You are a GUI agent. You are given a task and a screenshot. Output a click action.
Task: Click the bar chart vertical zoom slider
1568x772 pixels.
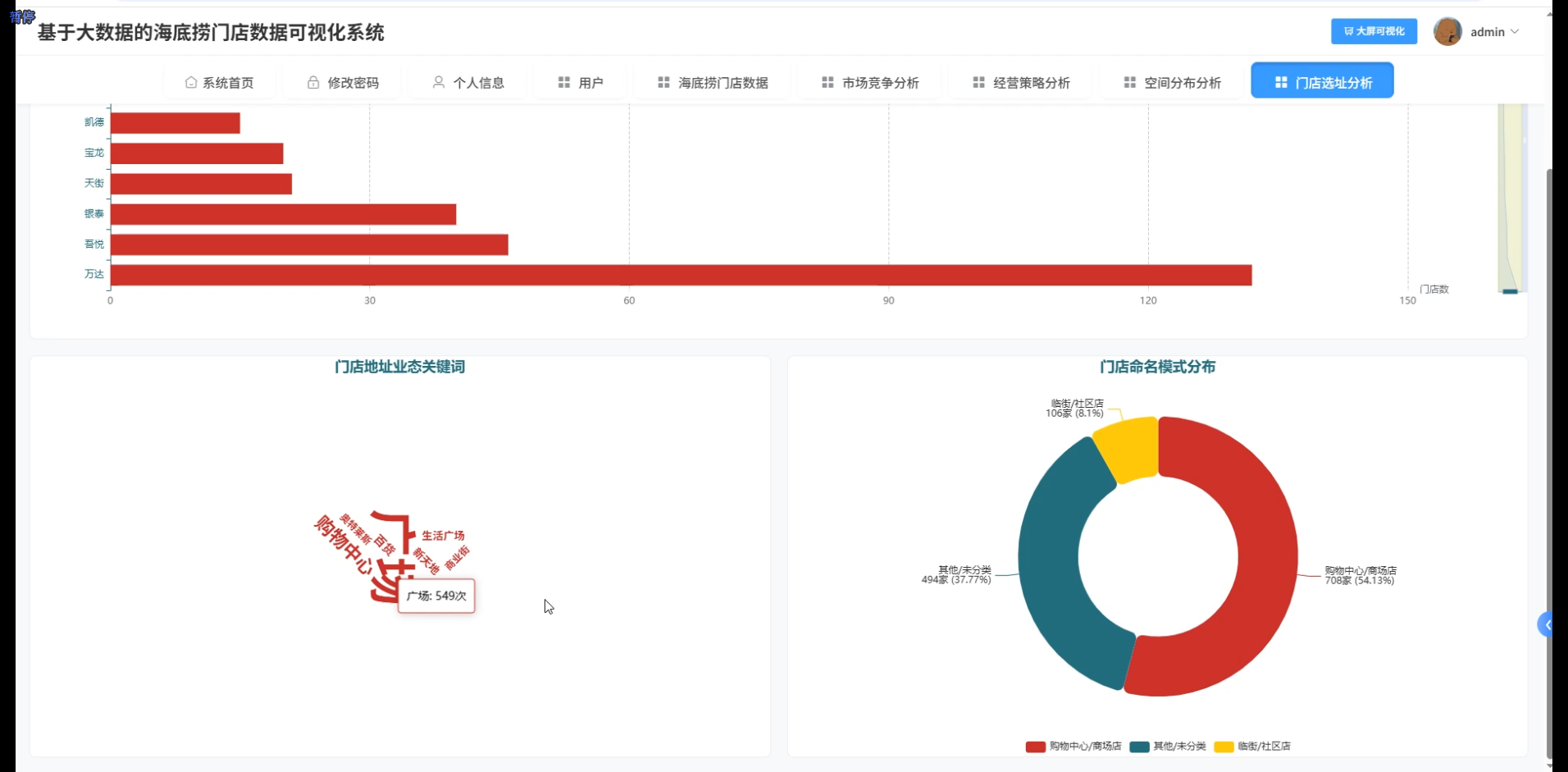(1511, 197)
